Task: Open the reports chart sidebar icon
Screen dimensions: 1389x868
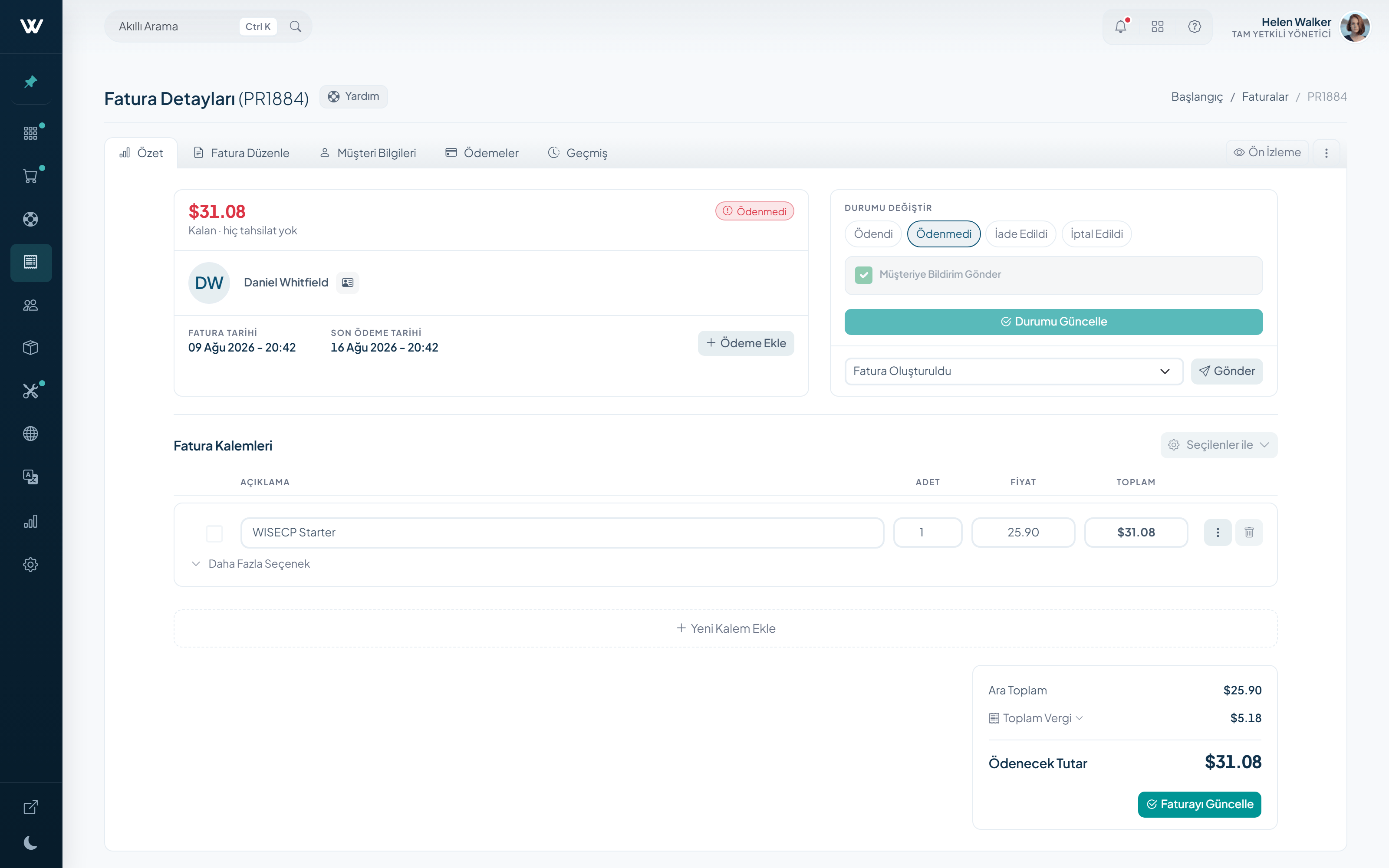Action: (x=31, y=521)
